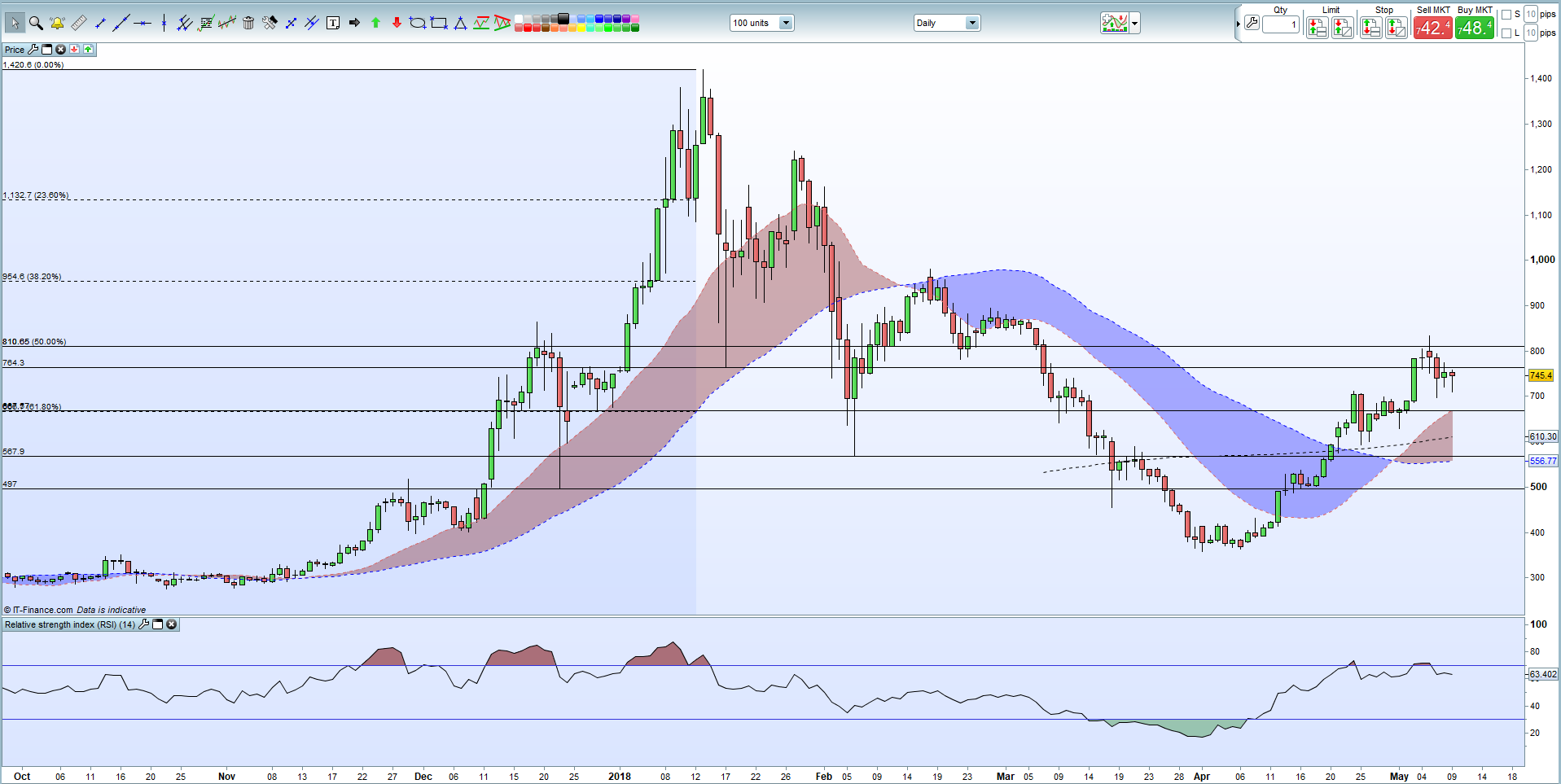Screen dimensions: 1561x784
Task: Open the alert bell tool
Action: pyautogui.click(x=57, y=23)
